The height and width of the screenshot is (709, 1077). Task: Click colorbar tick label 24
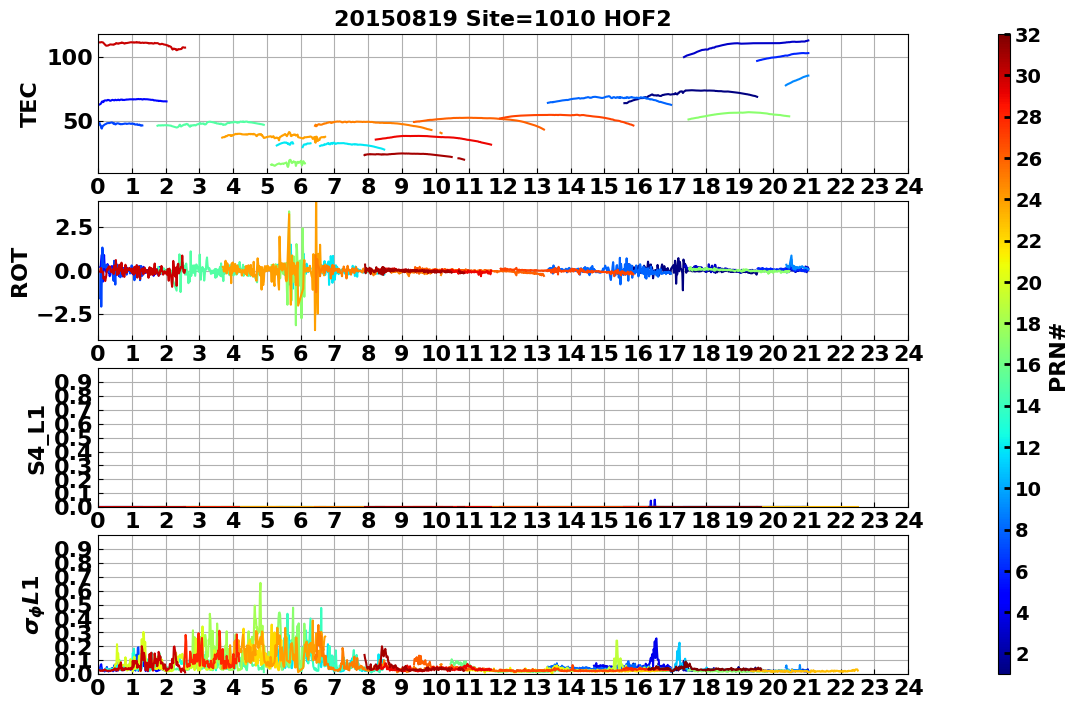[1028, 200]
